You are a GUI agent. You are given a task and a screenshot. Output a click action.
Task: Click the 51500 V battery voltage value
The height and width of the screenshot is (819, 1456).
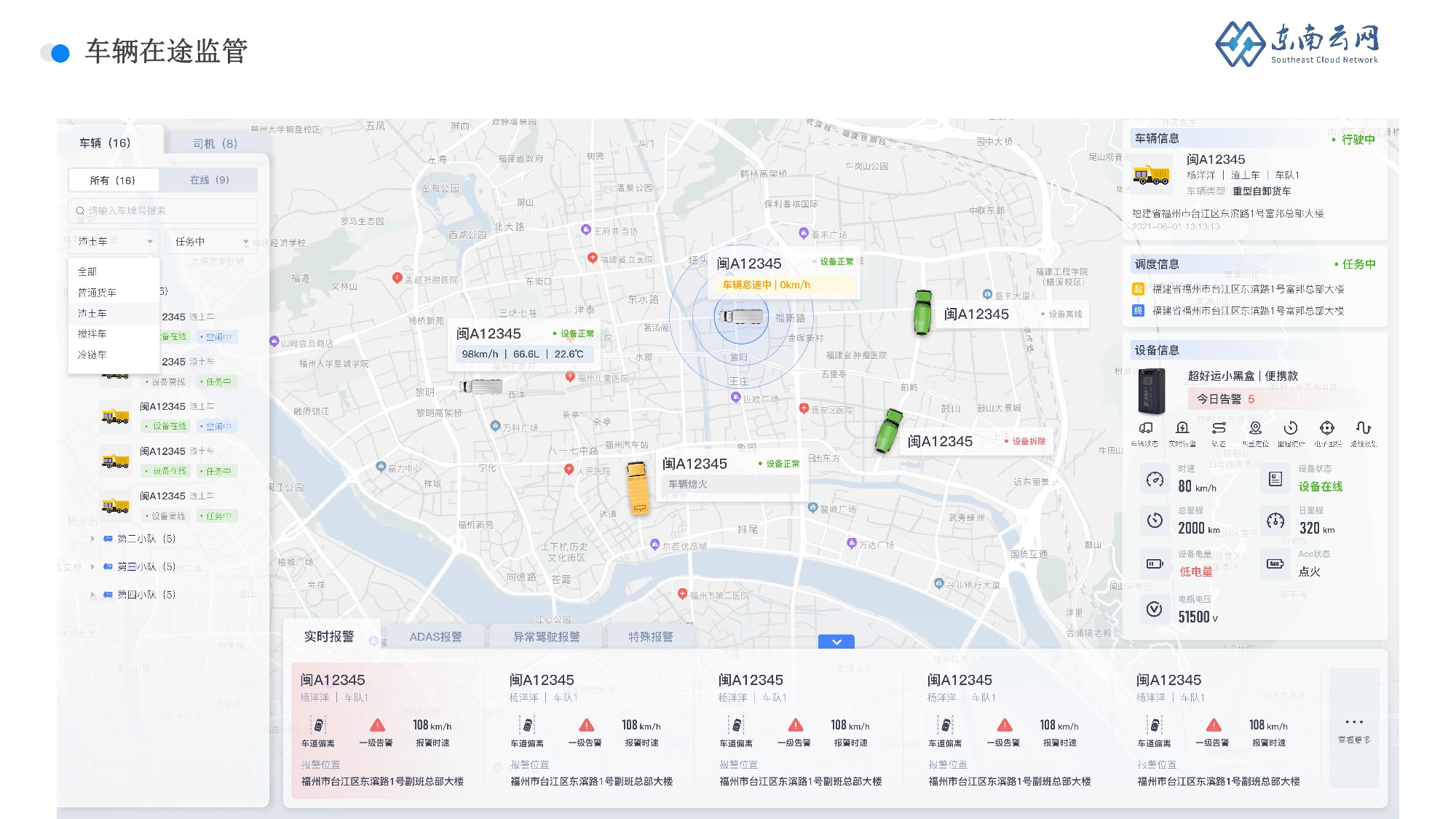pos(1198,617)
